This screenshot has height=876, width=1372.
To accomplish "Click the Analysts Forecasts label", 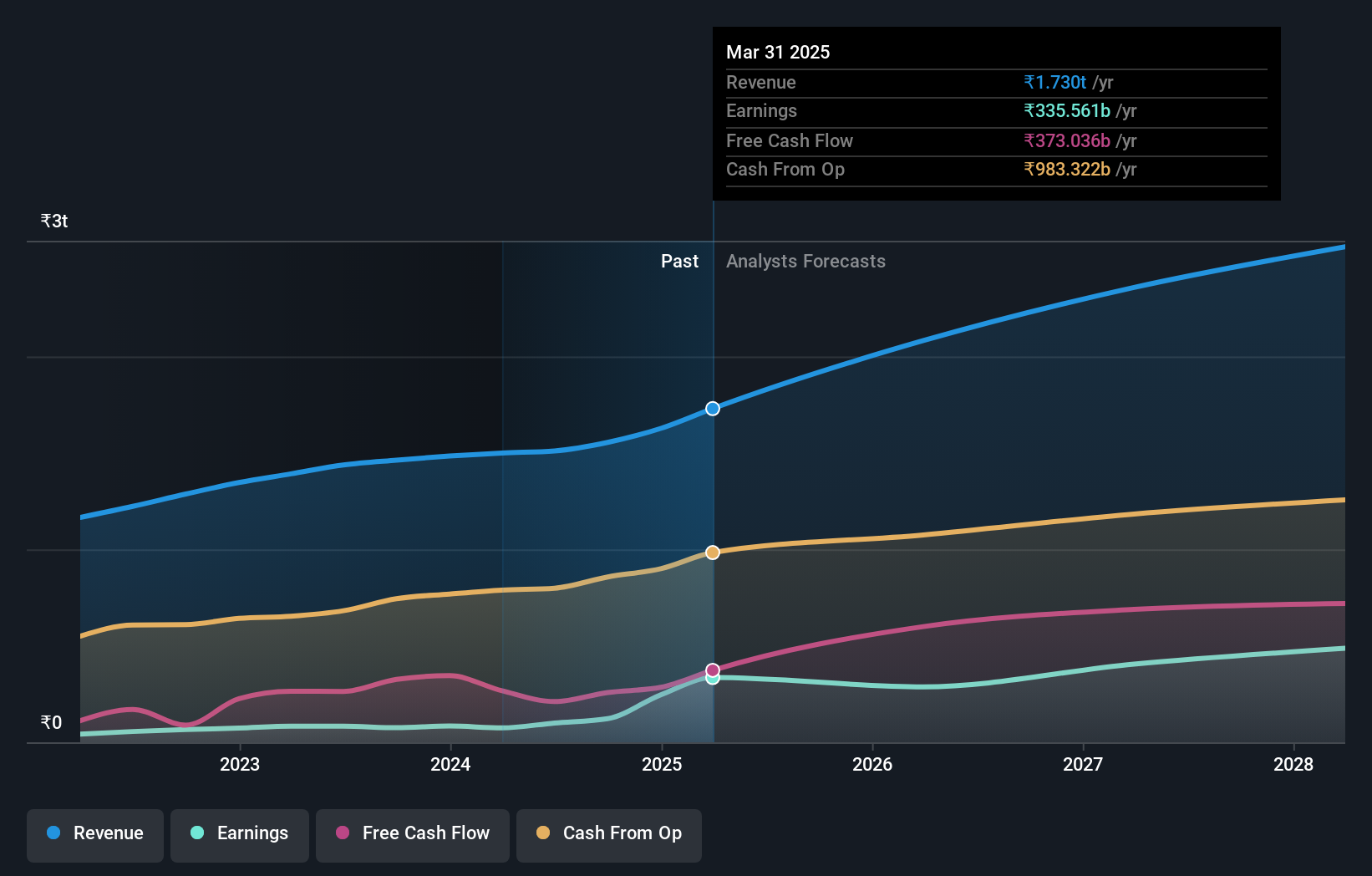I will point(805,261).
